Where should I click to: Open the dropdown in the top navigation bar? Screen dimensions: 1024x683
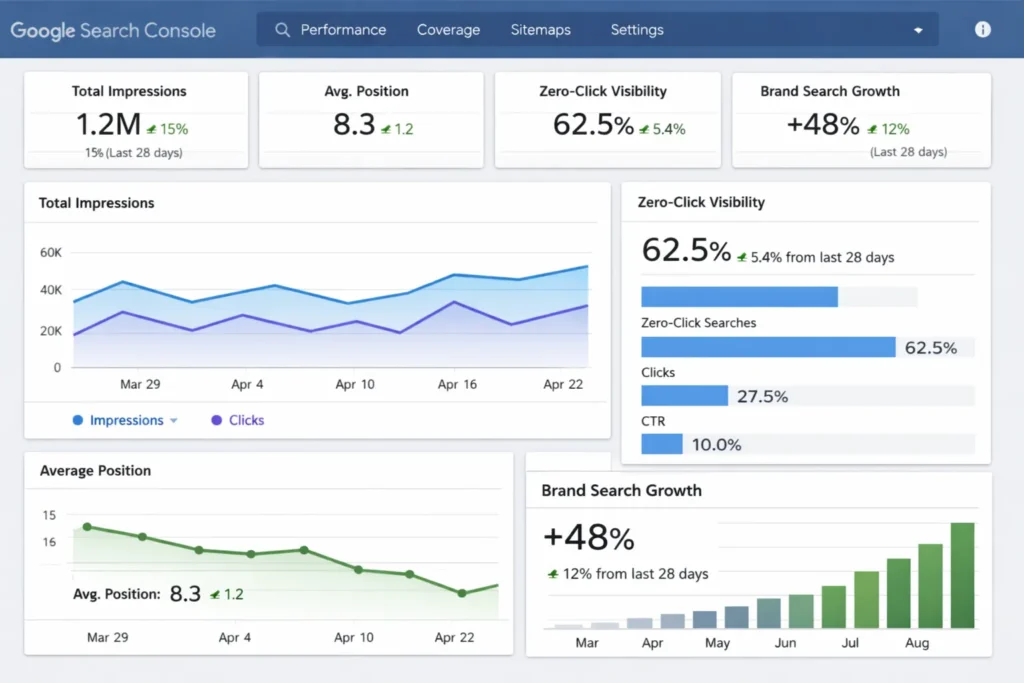pos(919,30)
